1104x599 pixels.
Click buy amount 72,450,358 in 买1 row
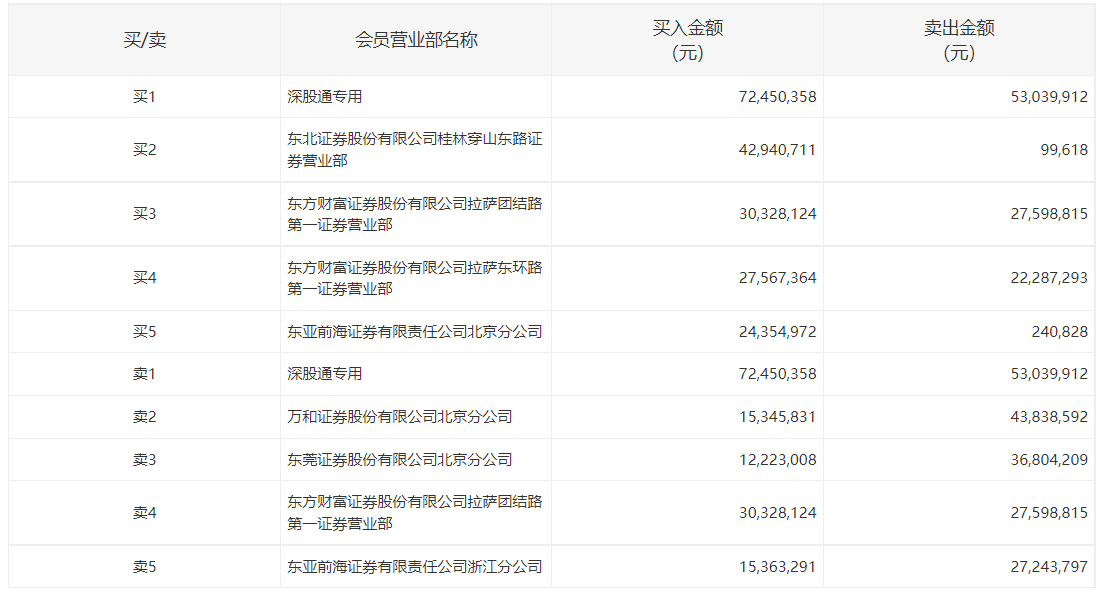click(x=777, y=97)
